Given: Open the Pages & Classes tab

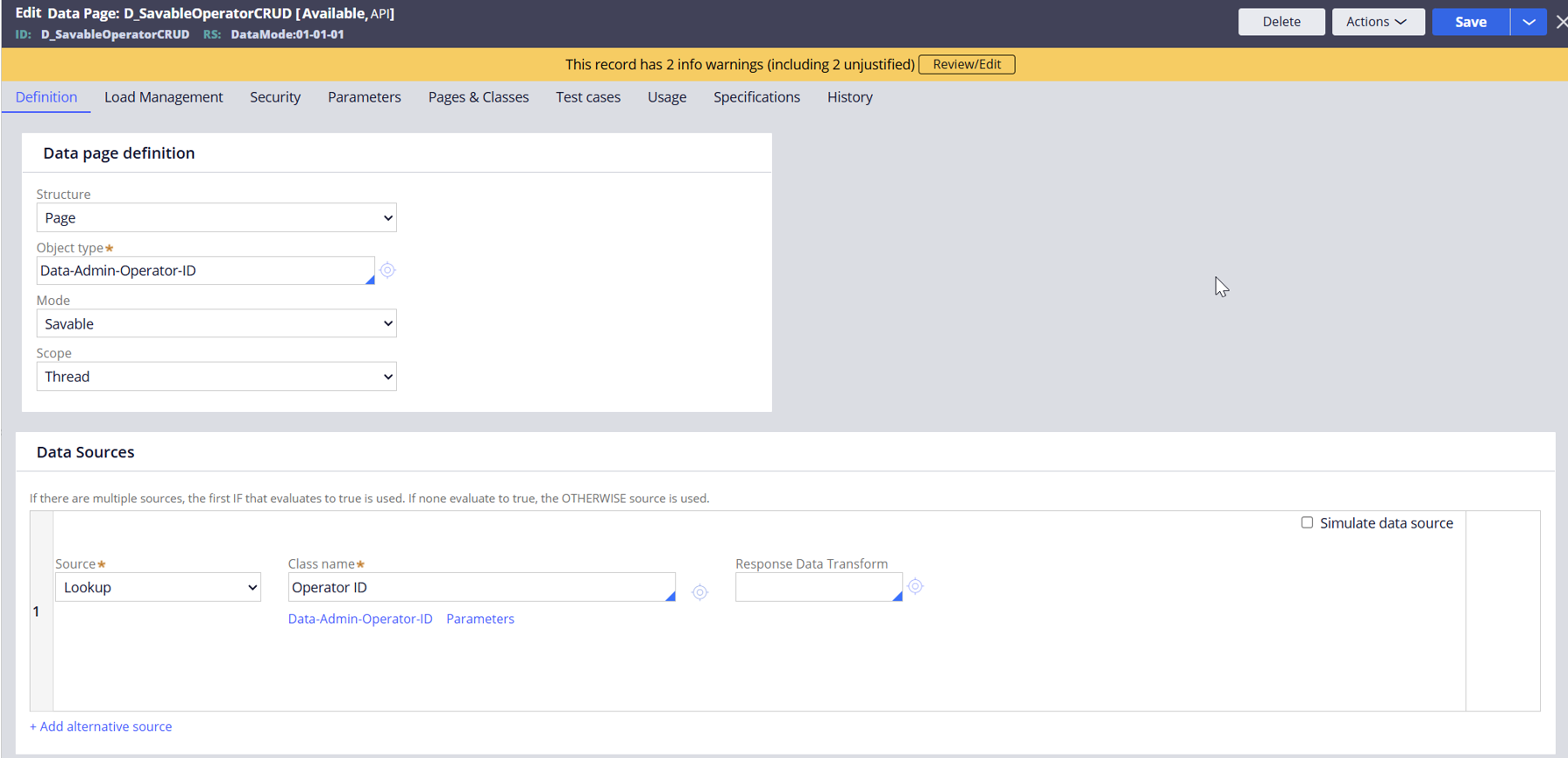Looking at the screenshot, I should coord(479,97).
